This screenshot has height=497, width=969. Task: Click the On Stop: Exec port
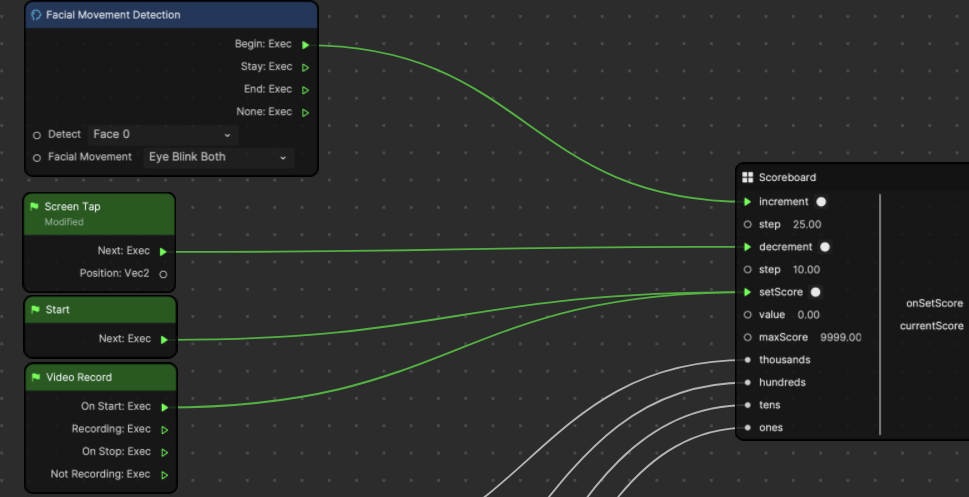click(x=164, y=452)
